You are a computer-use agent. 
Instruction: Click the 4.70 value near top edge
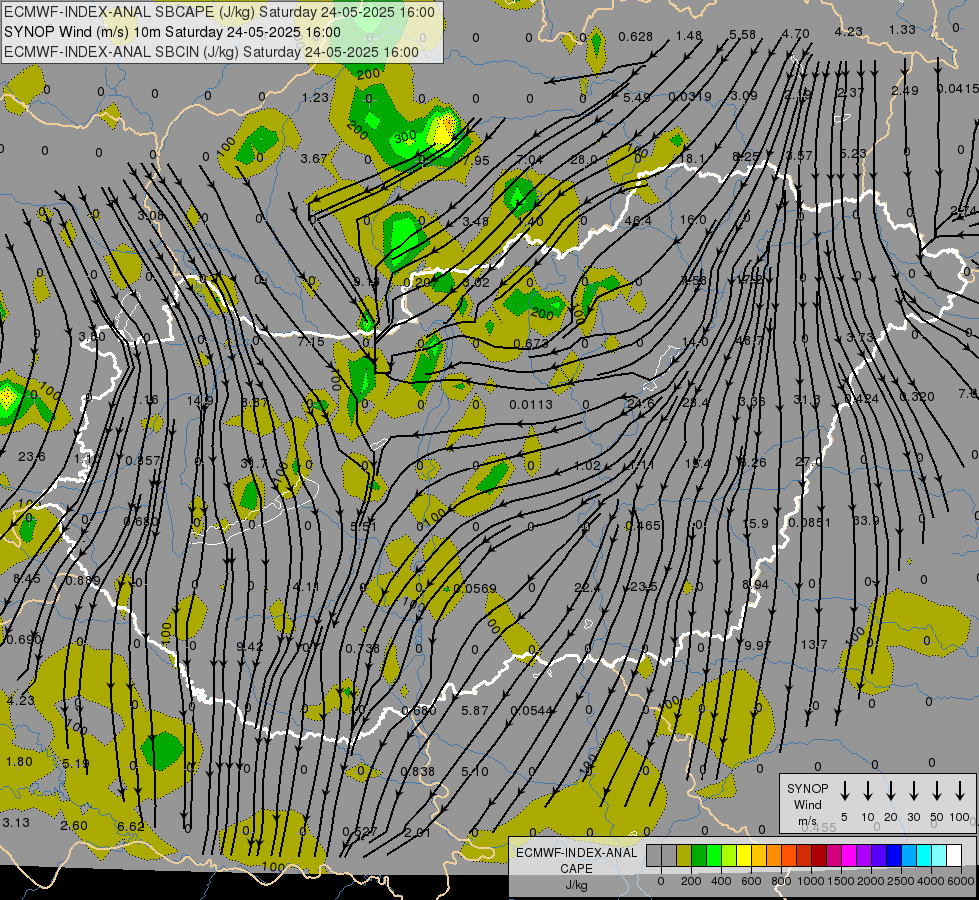point(795,34)
